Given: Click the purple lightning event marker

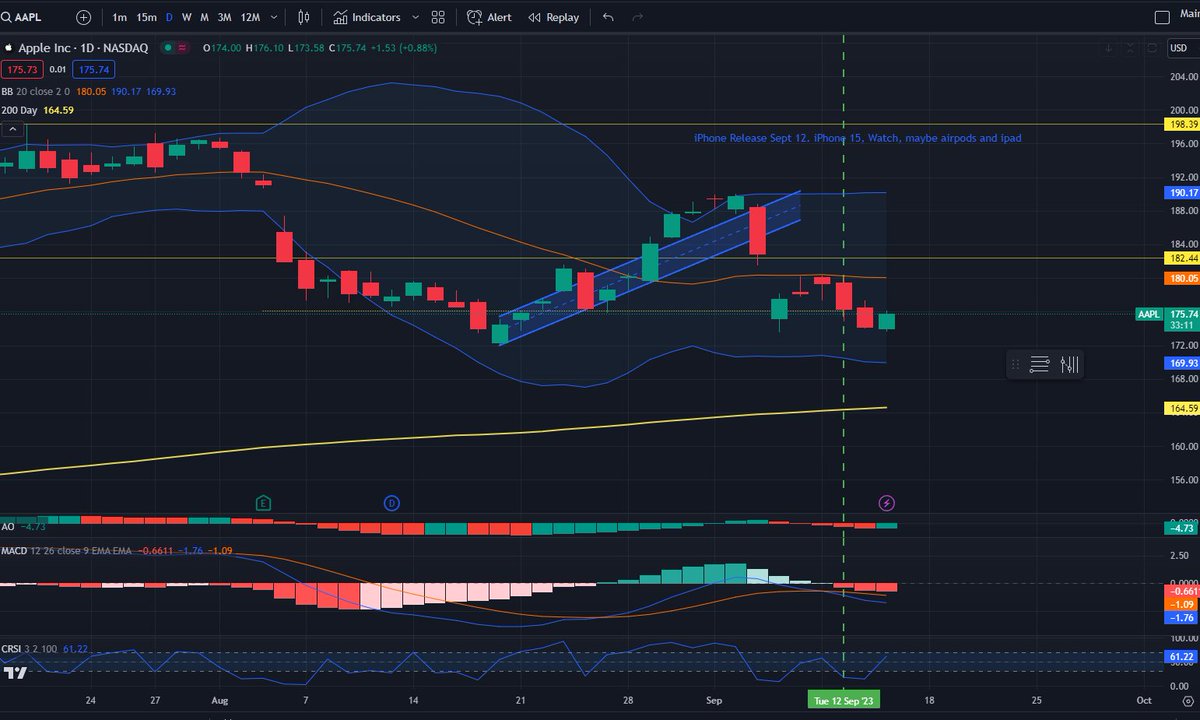Looking at the screenshot, I should point(886,502).
